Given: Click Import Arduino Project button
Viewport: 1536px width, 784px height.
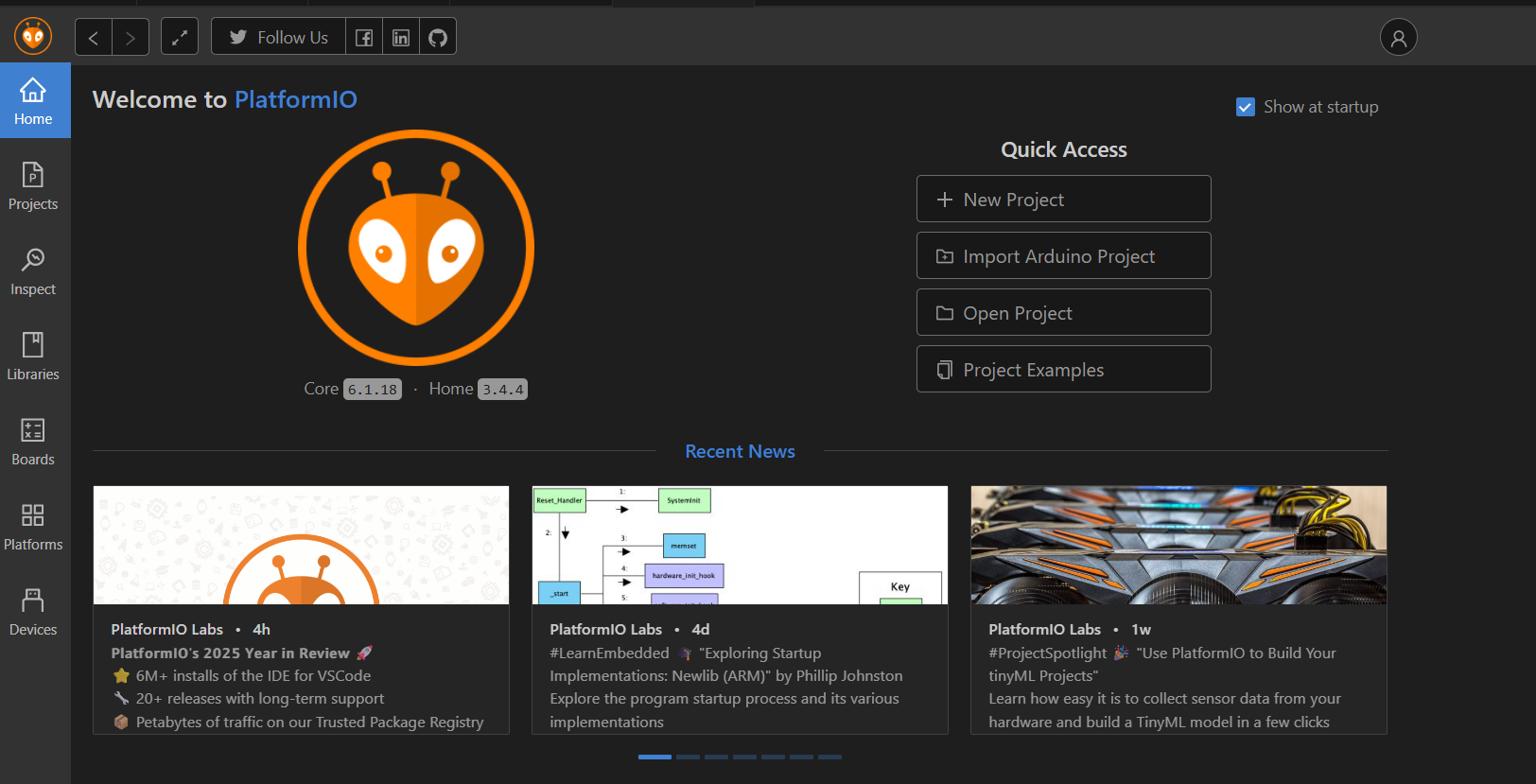Looking at the screenshot, I should pos(1064,255).
